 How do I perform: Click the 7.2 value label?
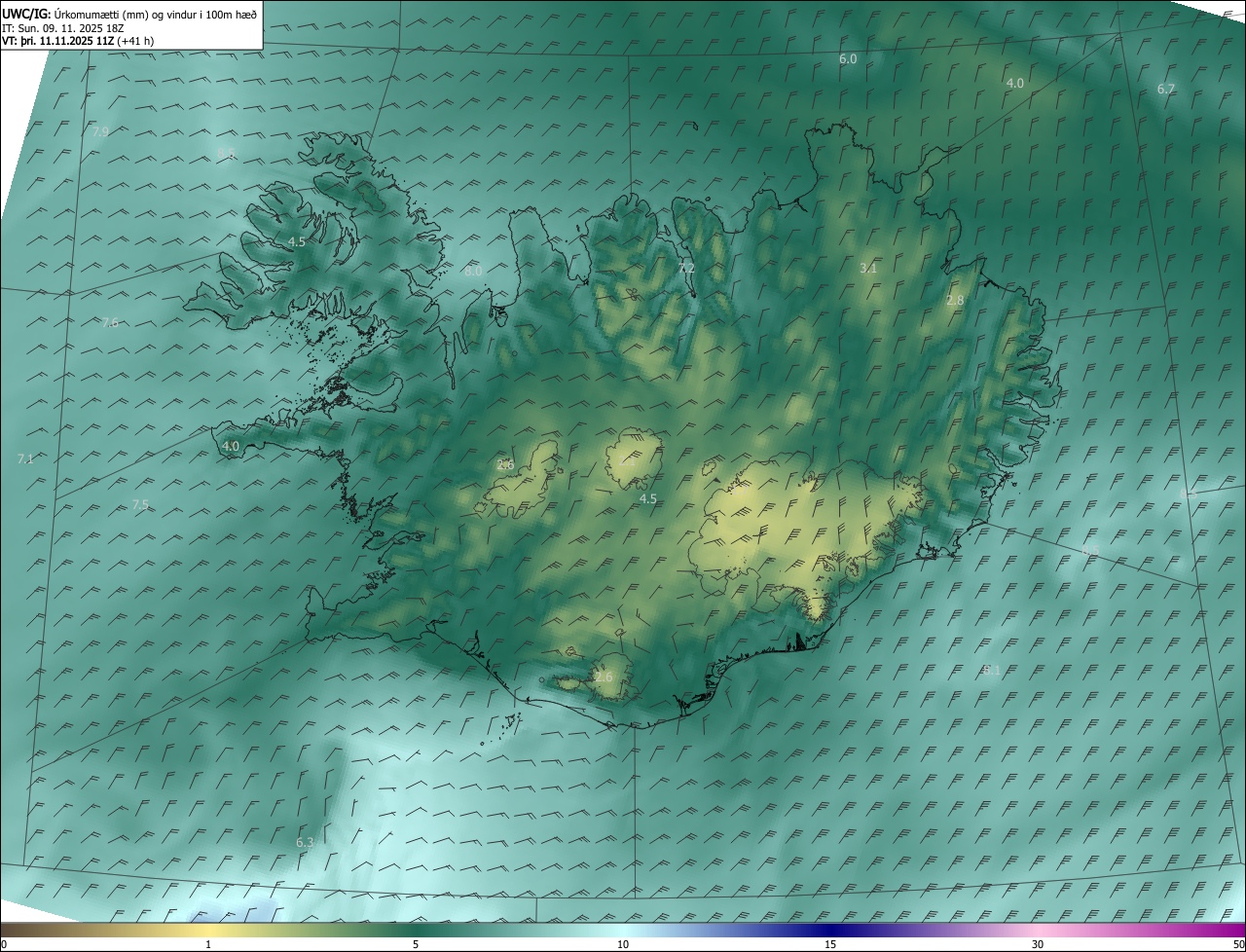[x=686, y=268]
